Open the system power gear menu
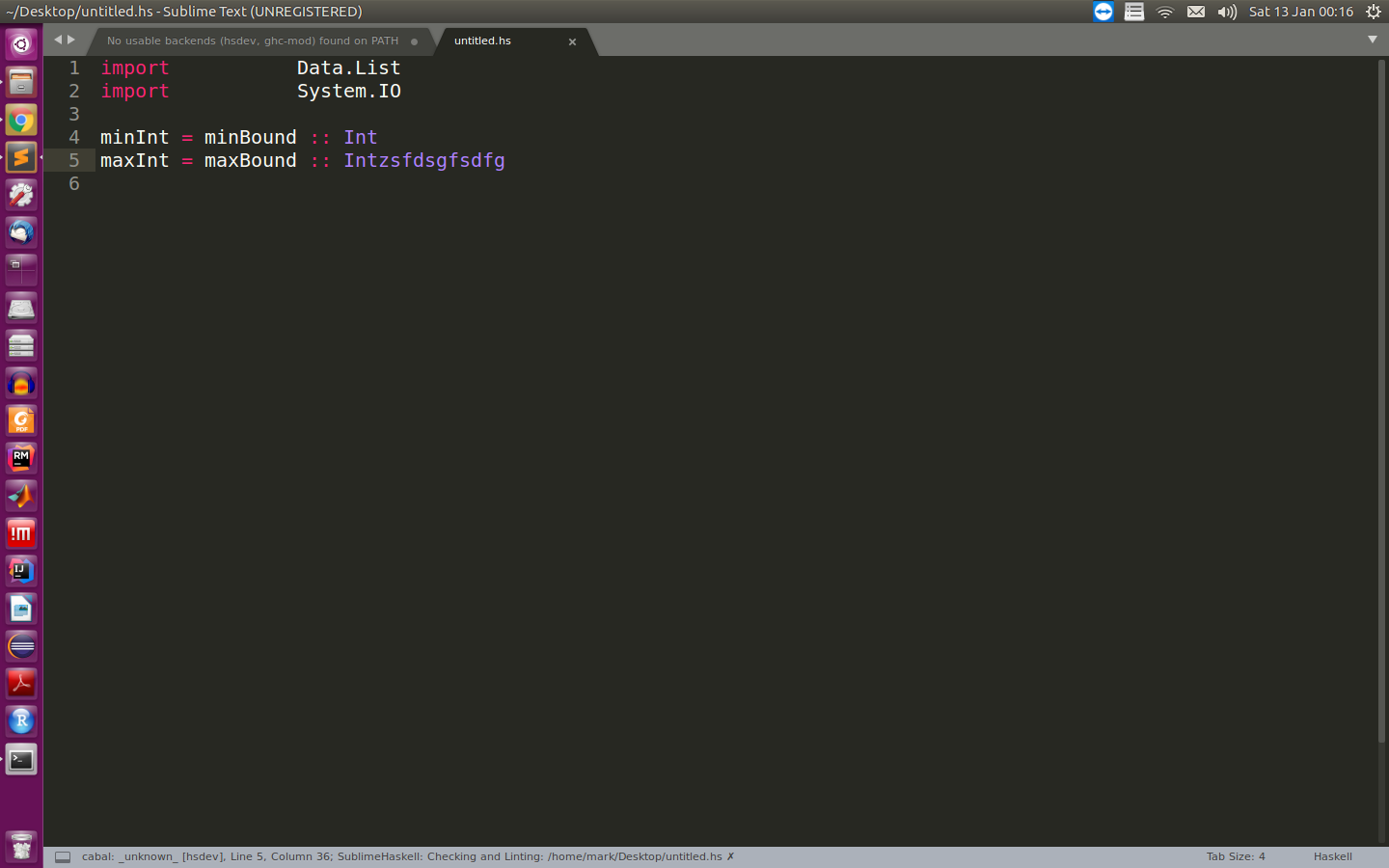Viewport: 1389px width, 868px height. click(1374, 12)
